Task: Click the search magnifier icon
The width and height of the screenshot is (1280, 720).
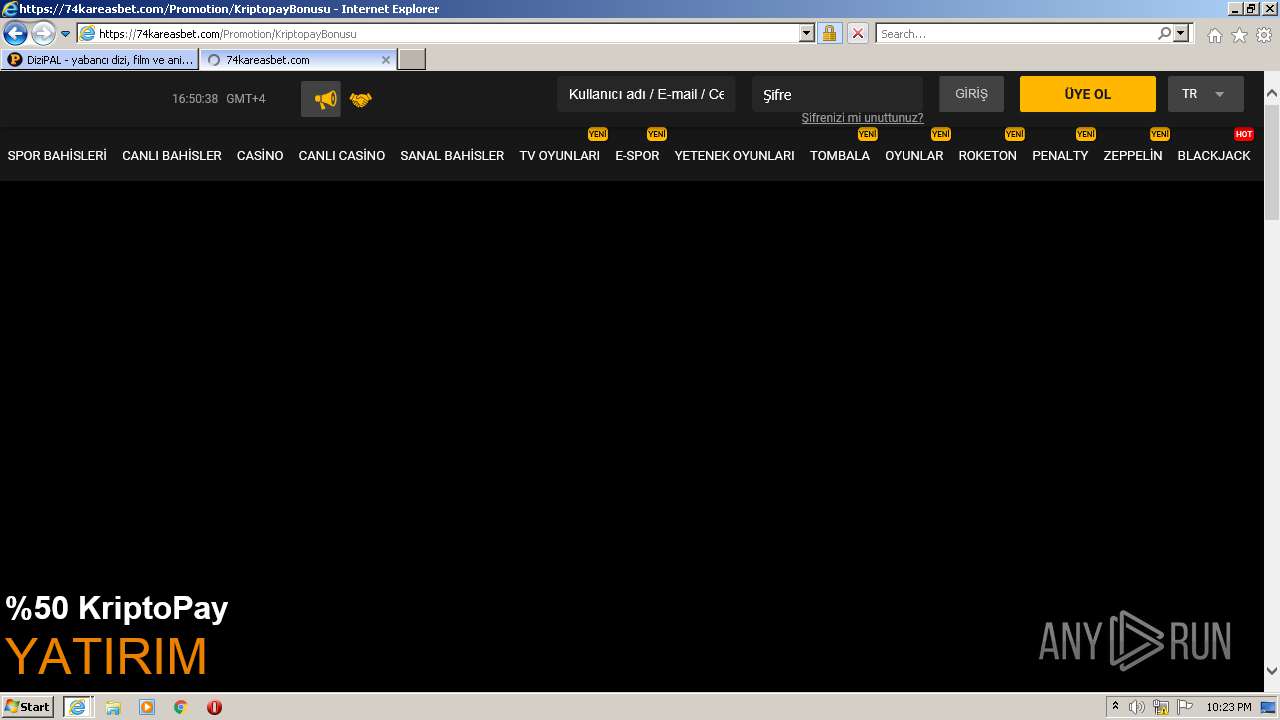Action: point(1164,33)
